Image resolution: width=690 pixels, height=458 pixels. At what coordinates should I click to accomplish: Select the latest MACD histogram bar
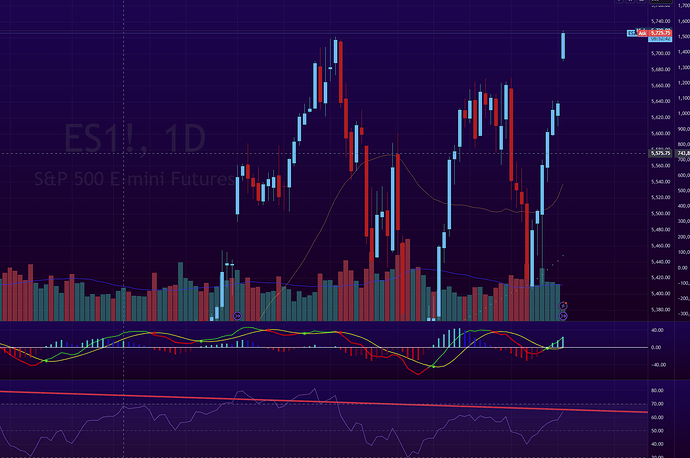tap(562, 342)
